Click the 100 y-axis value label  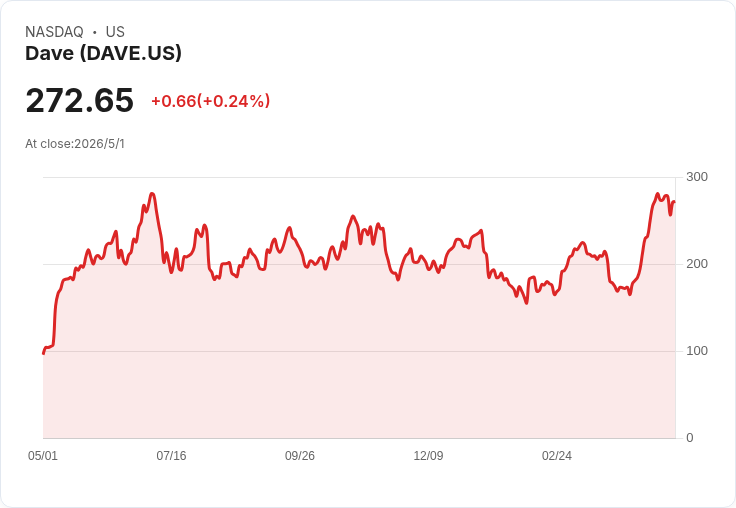(697, 351)
